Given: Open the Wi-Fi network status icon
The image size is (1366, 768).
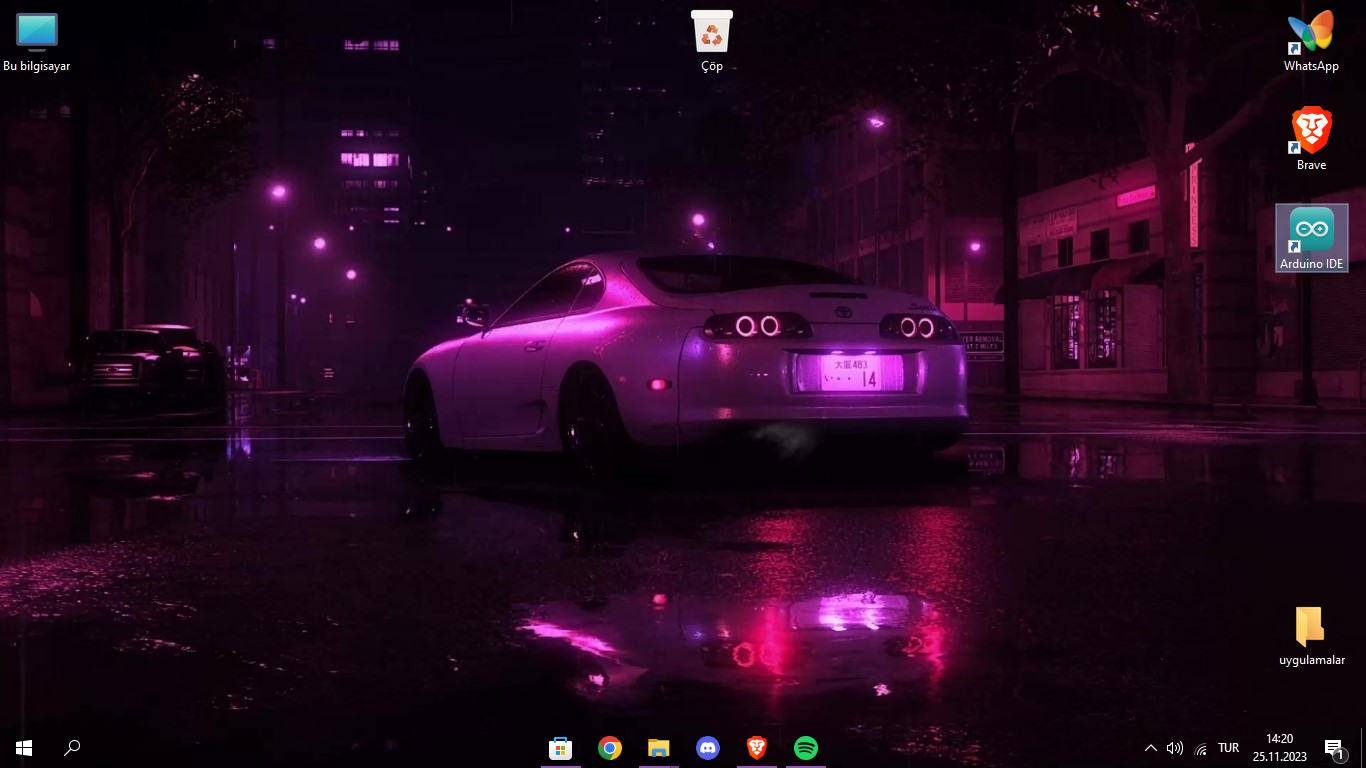Looking at the screenshot, I should (x=1200, y=747).
